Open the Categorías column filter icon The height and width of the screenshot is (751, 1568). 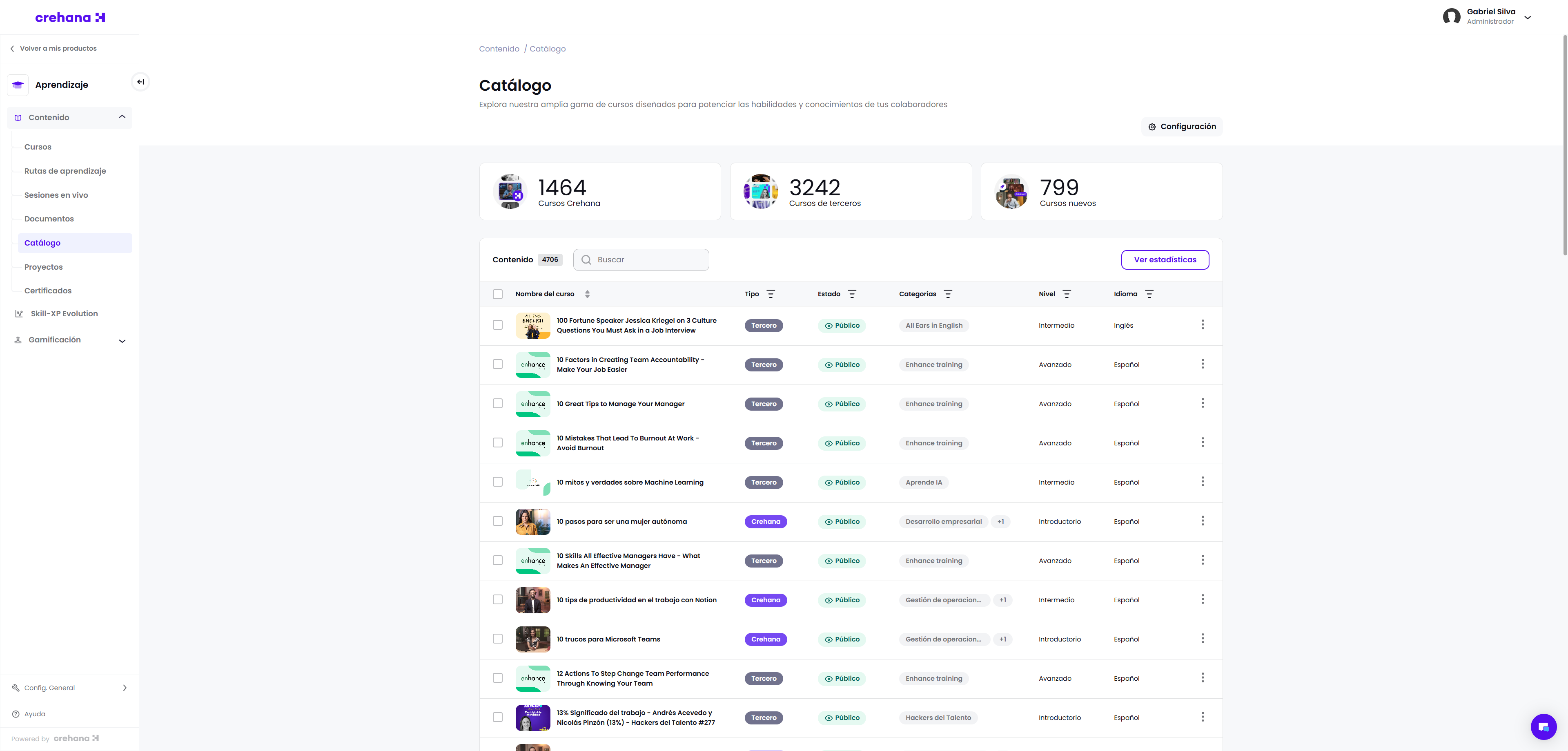[948, 294]
